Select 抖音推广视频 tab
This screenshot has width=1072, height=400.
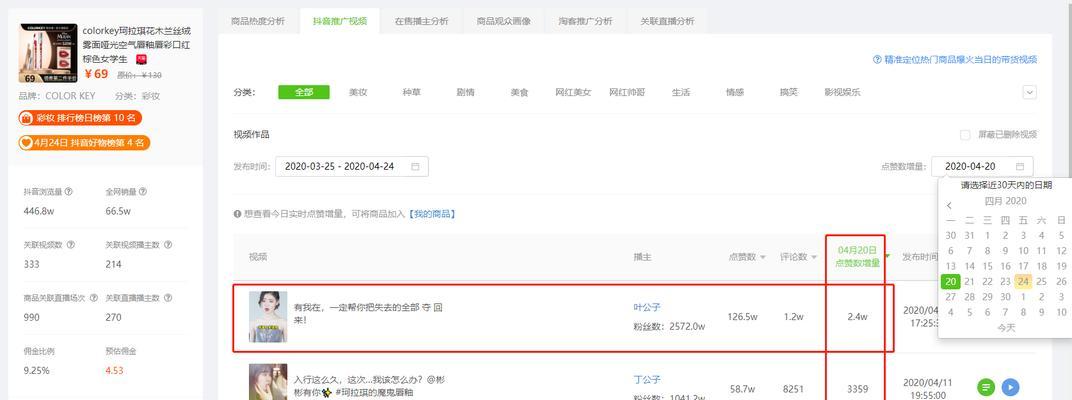tap(340, 21)
